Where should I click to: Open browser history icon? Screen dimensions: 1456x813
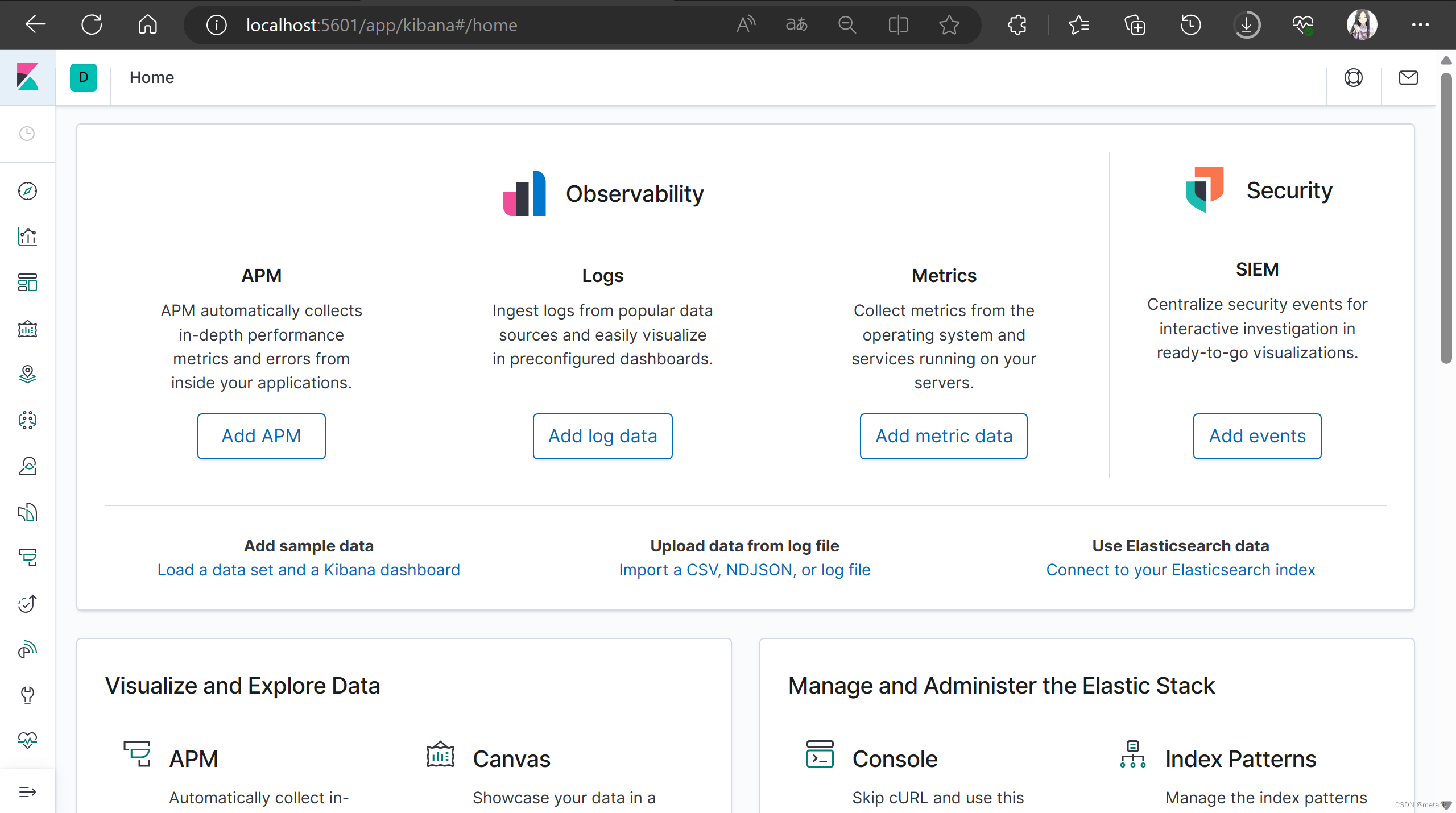(1190, 24)
